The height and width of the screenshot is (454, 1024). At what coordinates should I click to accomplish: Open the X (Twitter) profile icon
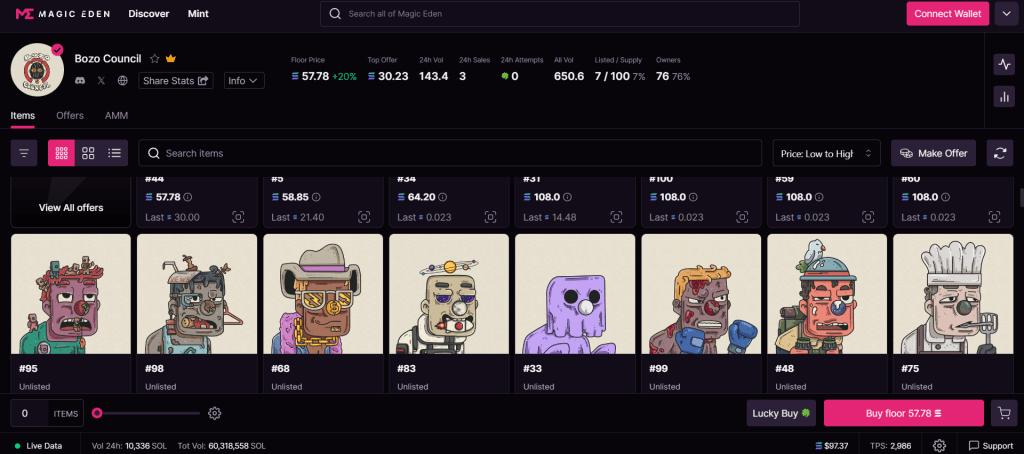[101, 80]
